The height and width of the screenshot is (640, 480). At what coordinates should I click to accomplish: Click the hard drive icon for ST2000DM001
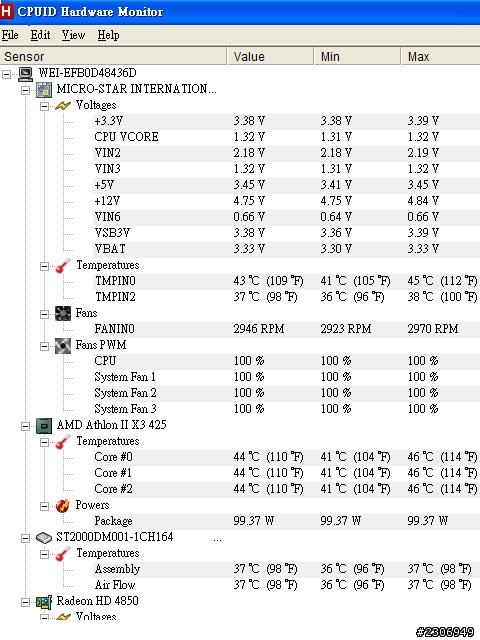coord(44,538)
